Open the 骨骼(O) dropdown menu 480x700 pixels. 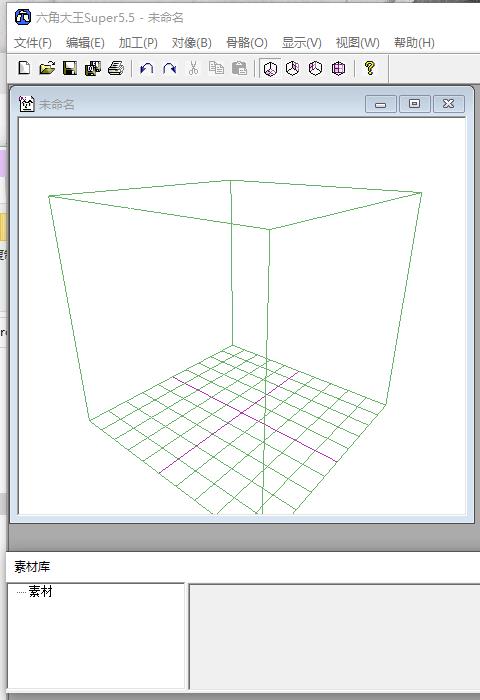(246, 43)
